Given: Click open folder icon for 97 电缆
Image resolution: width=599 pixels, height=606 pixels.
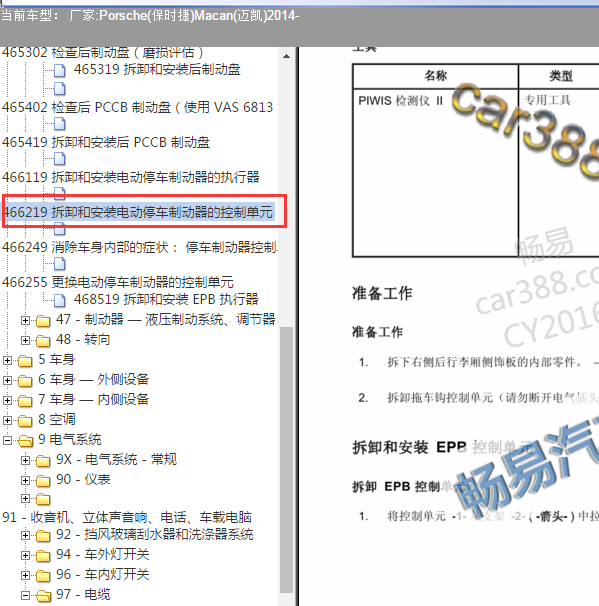Looking at the screenshot, I should 43,596.
